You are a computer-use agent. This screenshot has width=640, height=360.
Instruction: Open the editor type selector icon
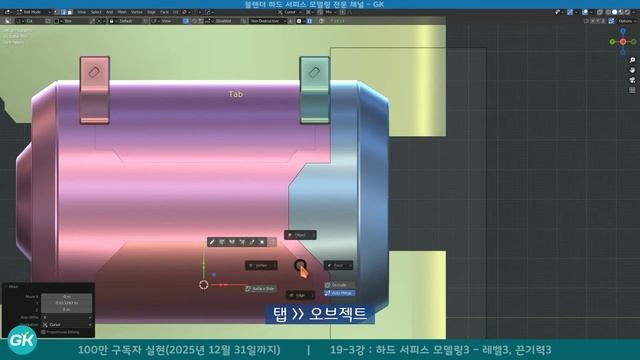click(7, 12)
